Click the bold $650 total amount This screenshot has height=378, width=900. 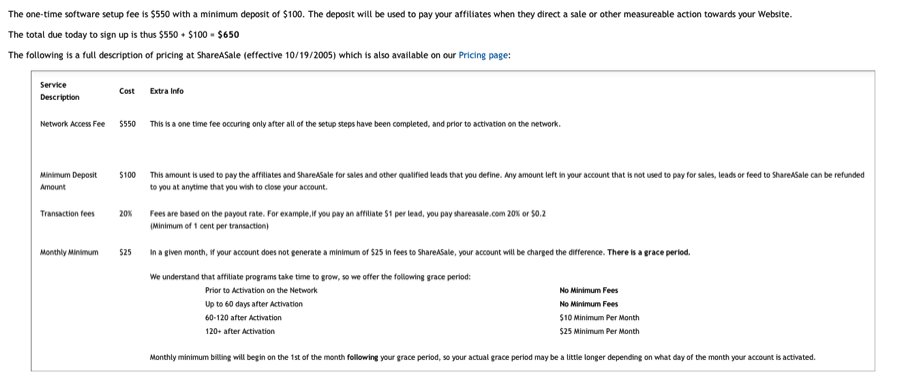point(228,34)
